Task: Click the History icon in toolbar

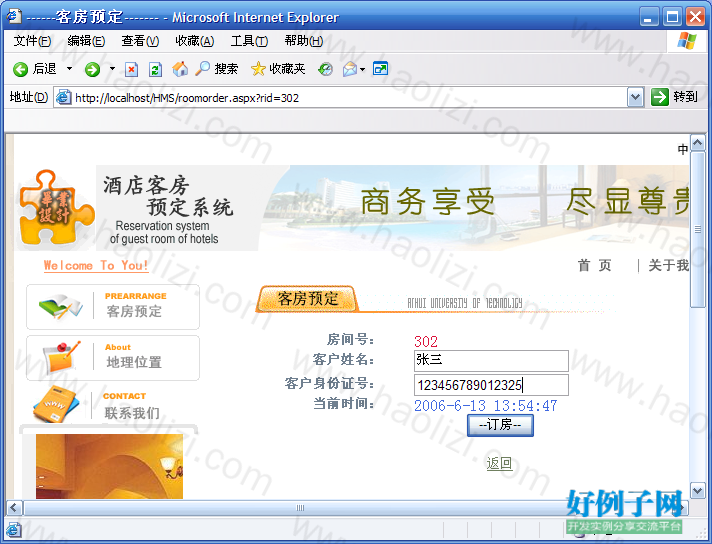Action: tap(325, 69)
